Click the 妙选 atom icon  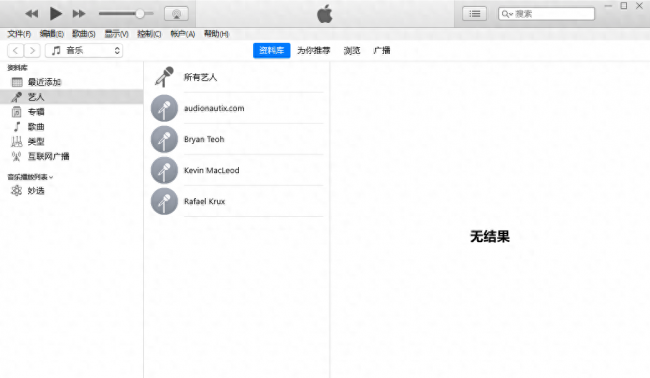(x=17, y=191)
